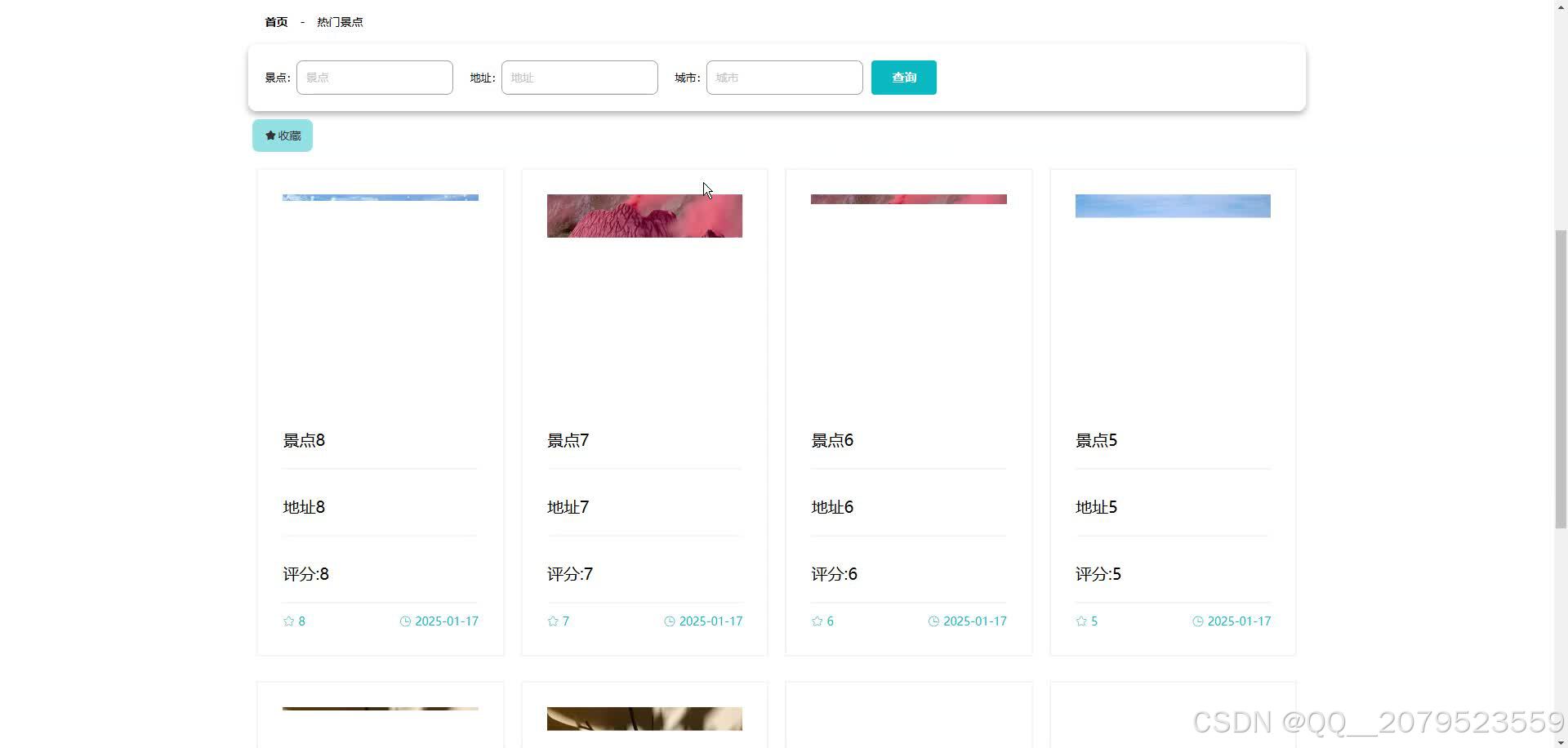Click the clock icon on 景点5 card
The width and height of the screenshot is (1568, 748).
[1198, 621]
